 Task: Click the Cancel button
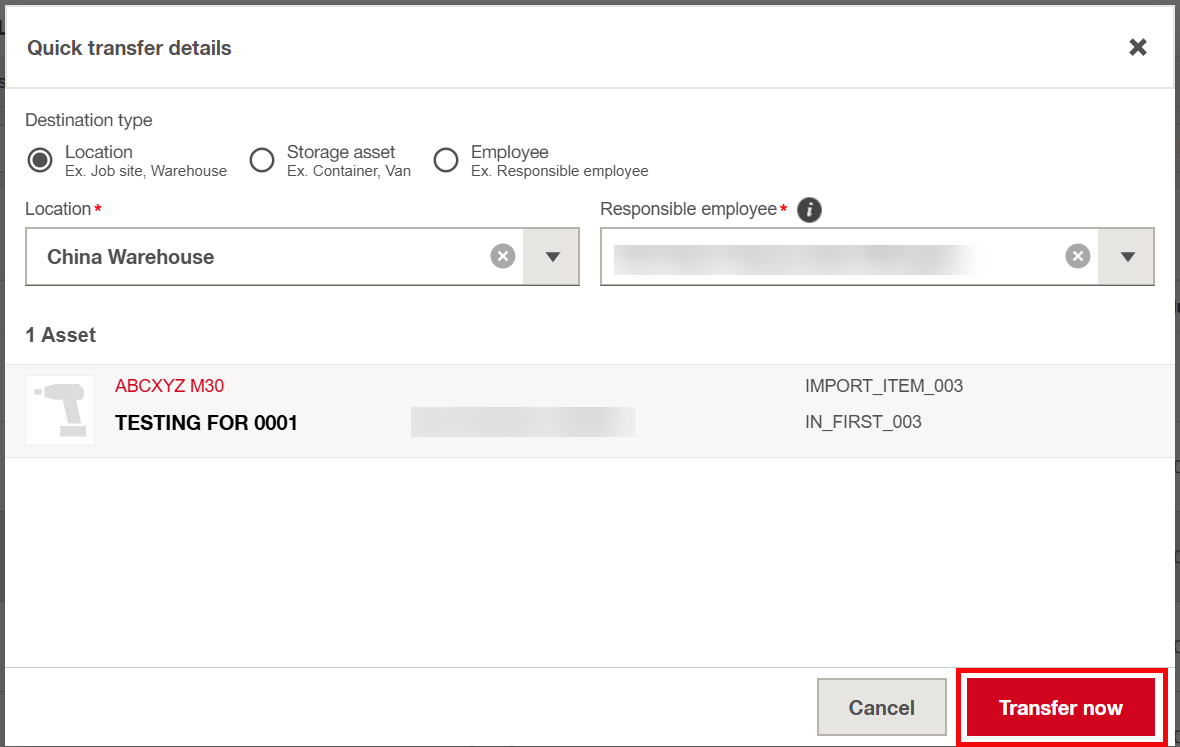click(882, 707)
